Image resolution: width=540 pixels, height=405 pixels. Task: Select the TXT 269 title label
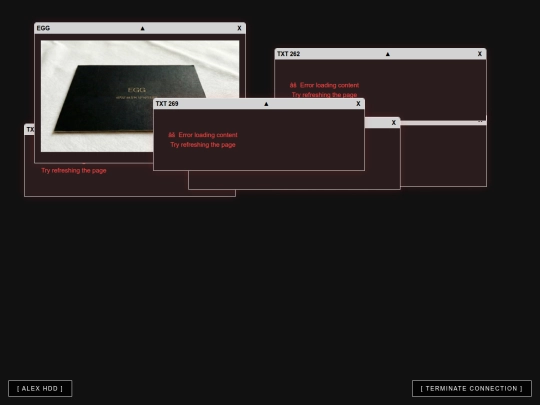click(x=167, y=104)
